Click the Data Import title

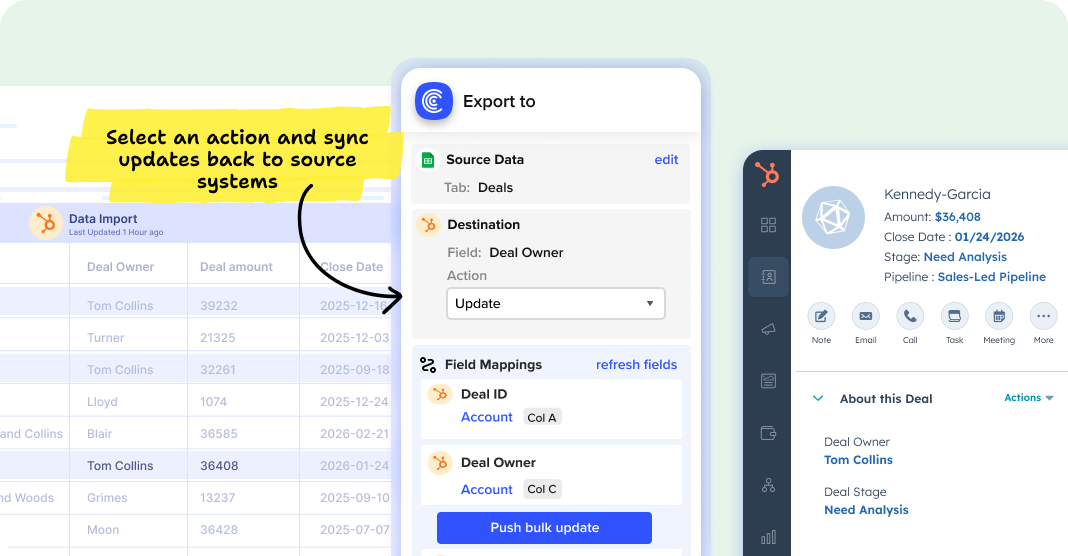103,219
